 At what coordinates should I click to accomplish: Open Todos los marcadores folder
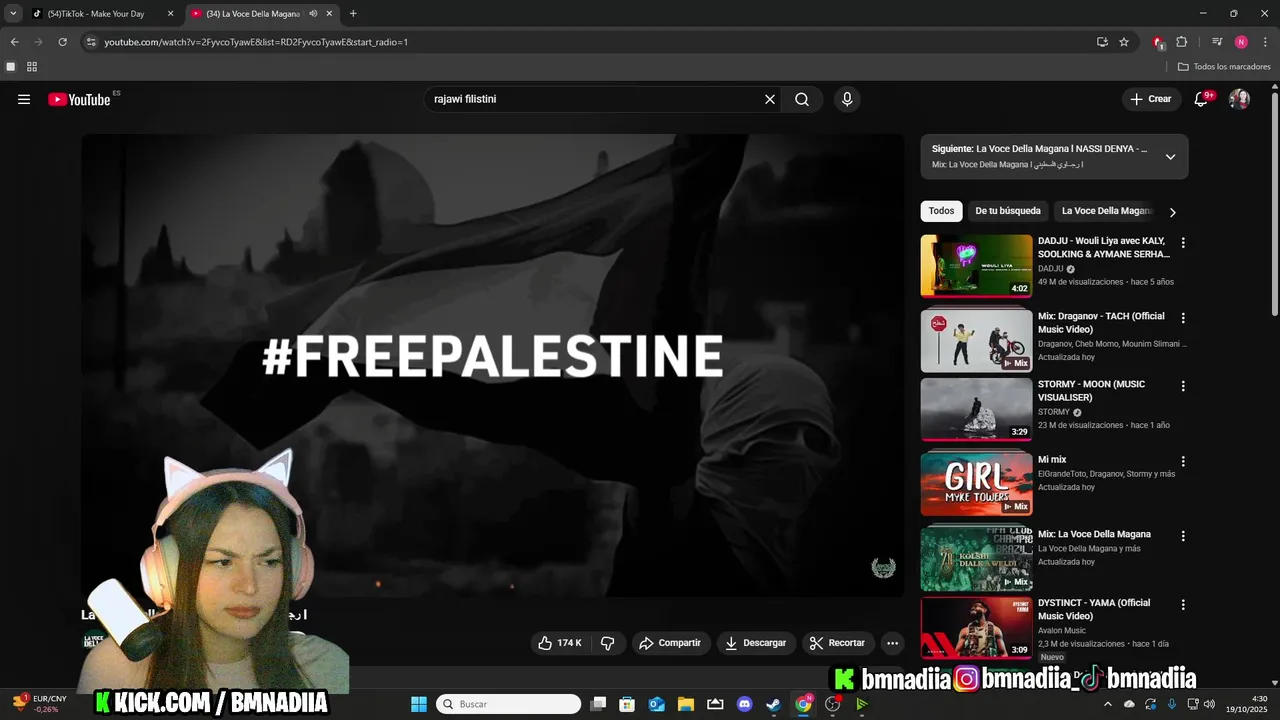click(1224, 67)
